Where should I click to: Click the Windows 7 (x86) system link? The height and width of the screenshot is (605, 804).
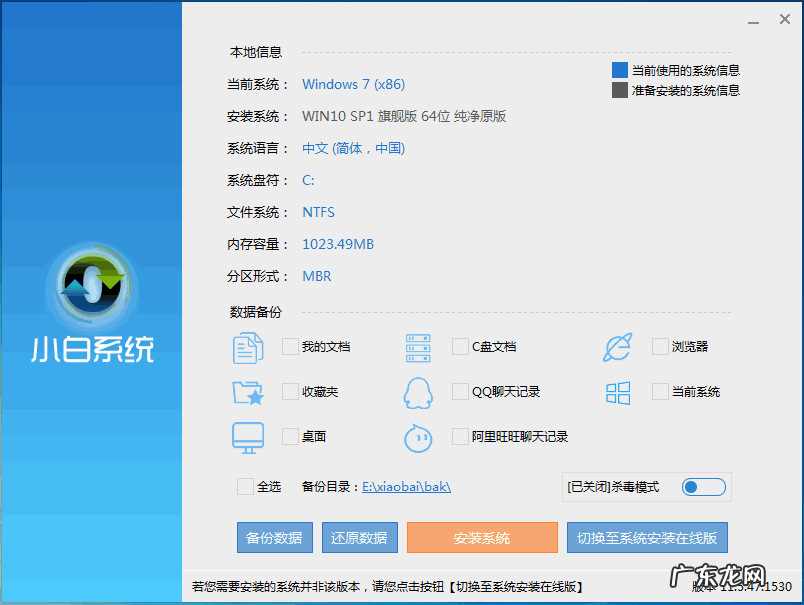tap(353, 84)
